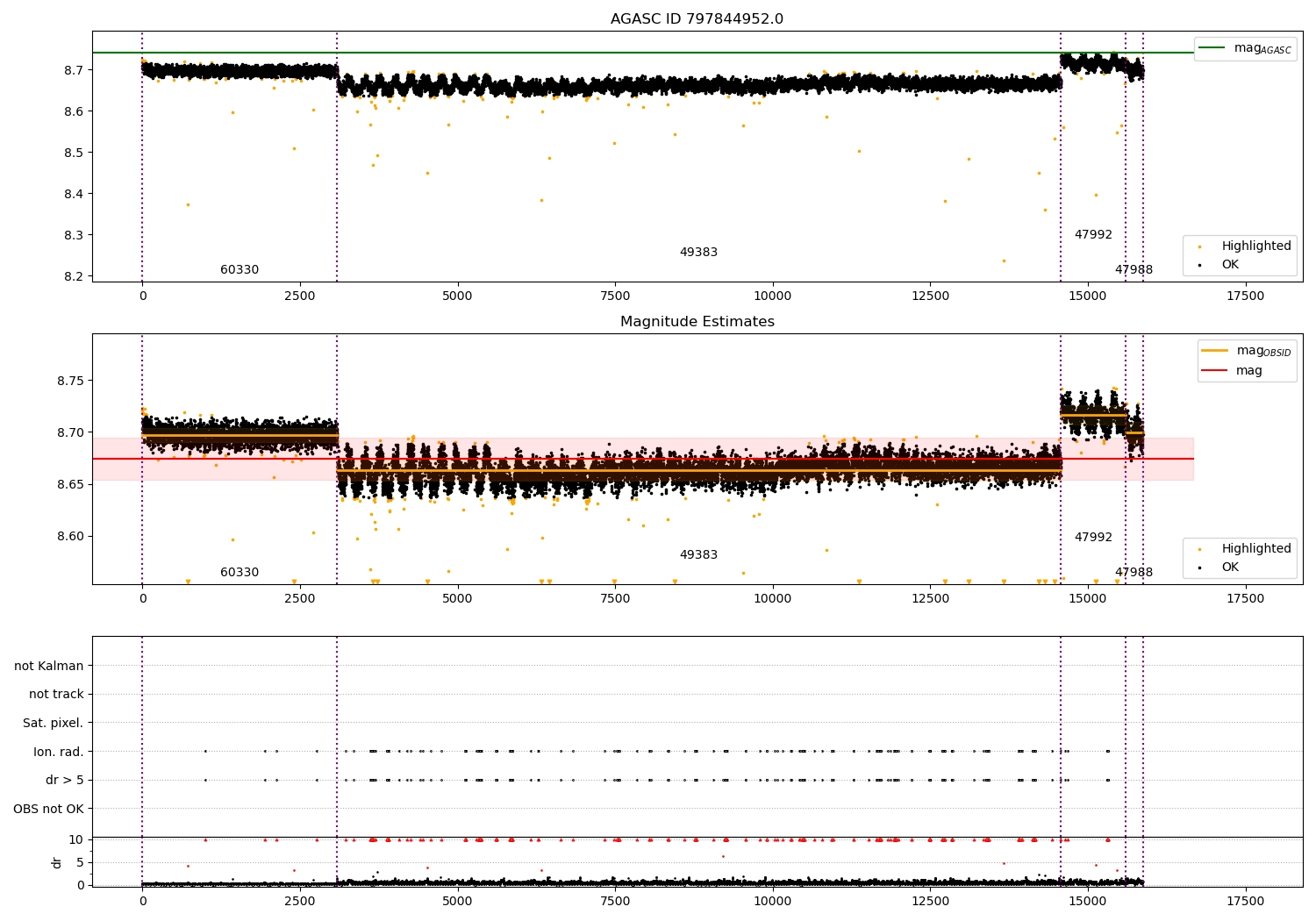Click tick 10 on the dr axis
Image resolution: width=1316 pixels, height=921 pixels.
[x=76, y=839]
